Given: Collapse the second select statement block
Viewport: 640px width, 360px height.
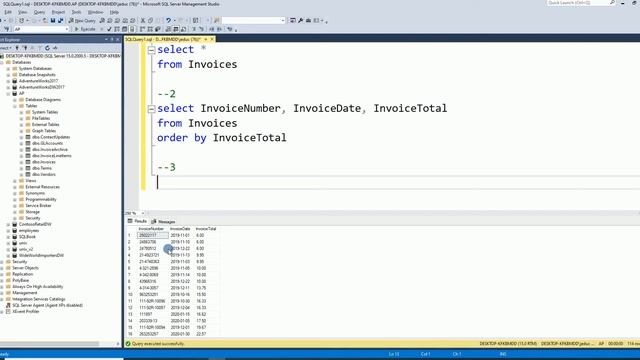Looking at the screenshot, I should [x=151, y=109].
